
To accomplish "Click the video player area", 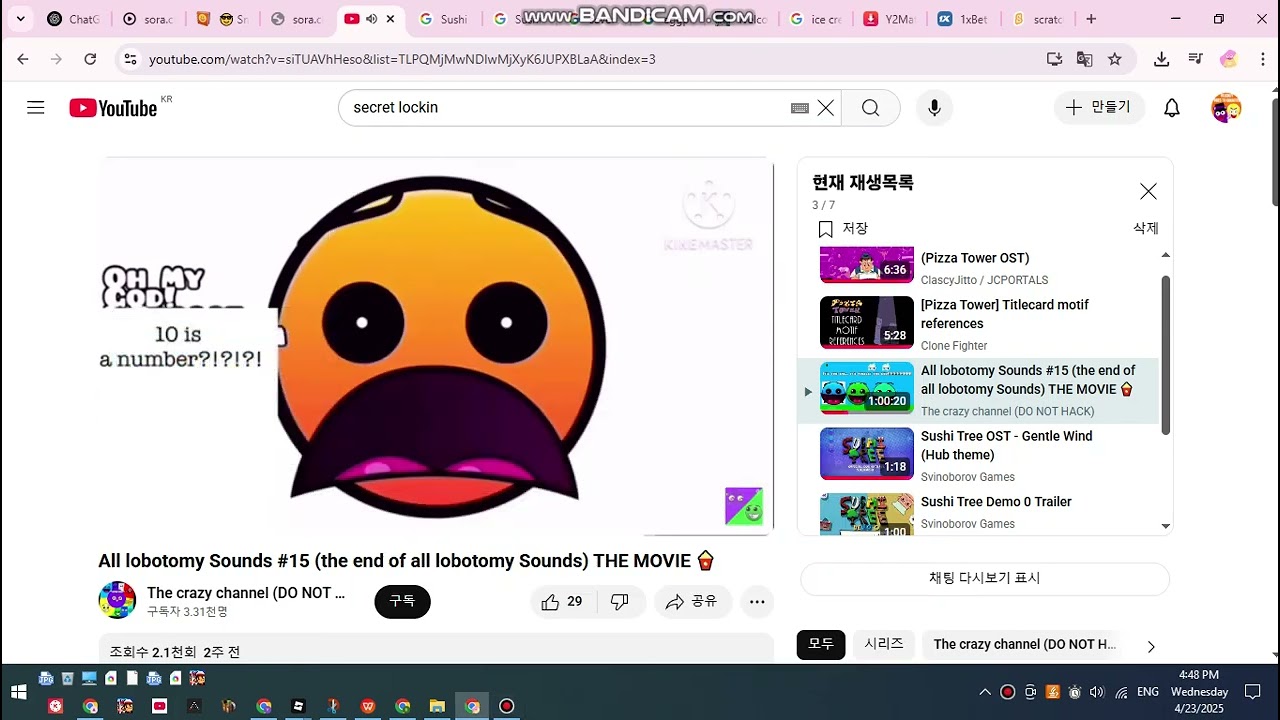I will pyautogui.click(x=436, y=346).
